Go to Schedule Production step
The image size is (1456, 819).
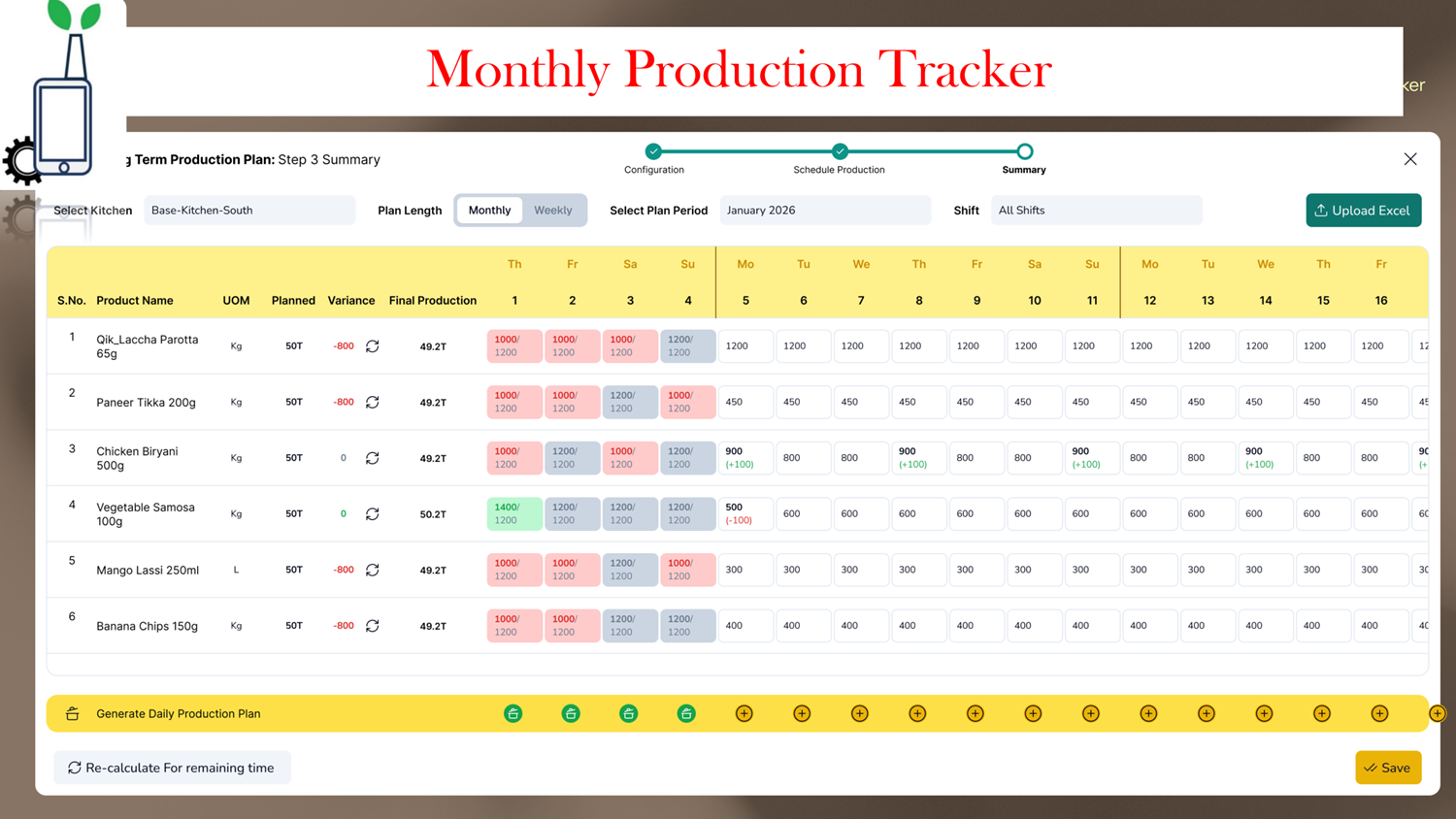(x=840, y=151)
